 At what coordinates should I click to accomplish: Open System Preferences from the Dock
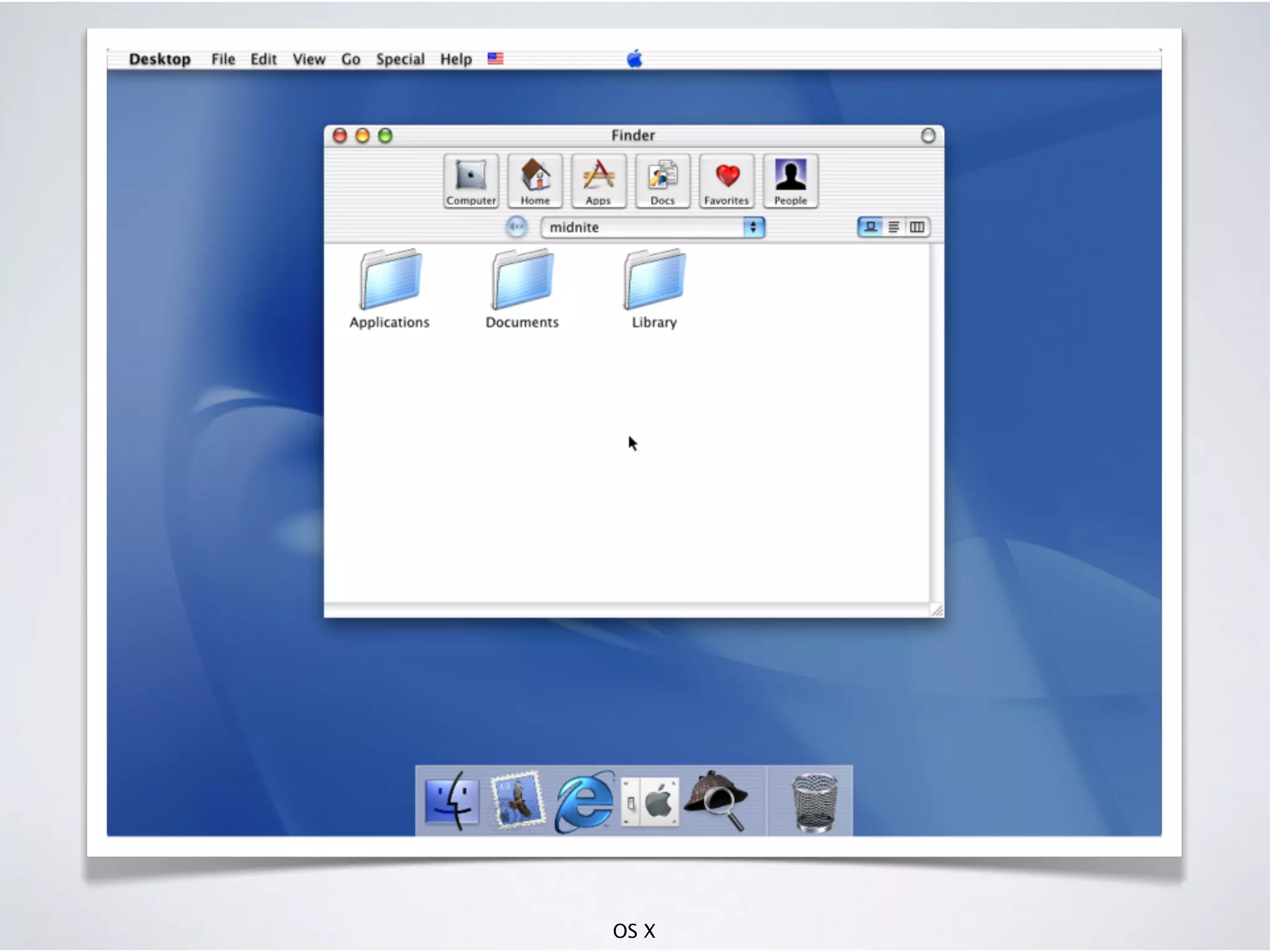pos(651,802)
